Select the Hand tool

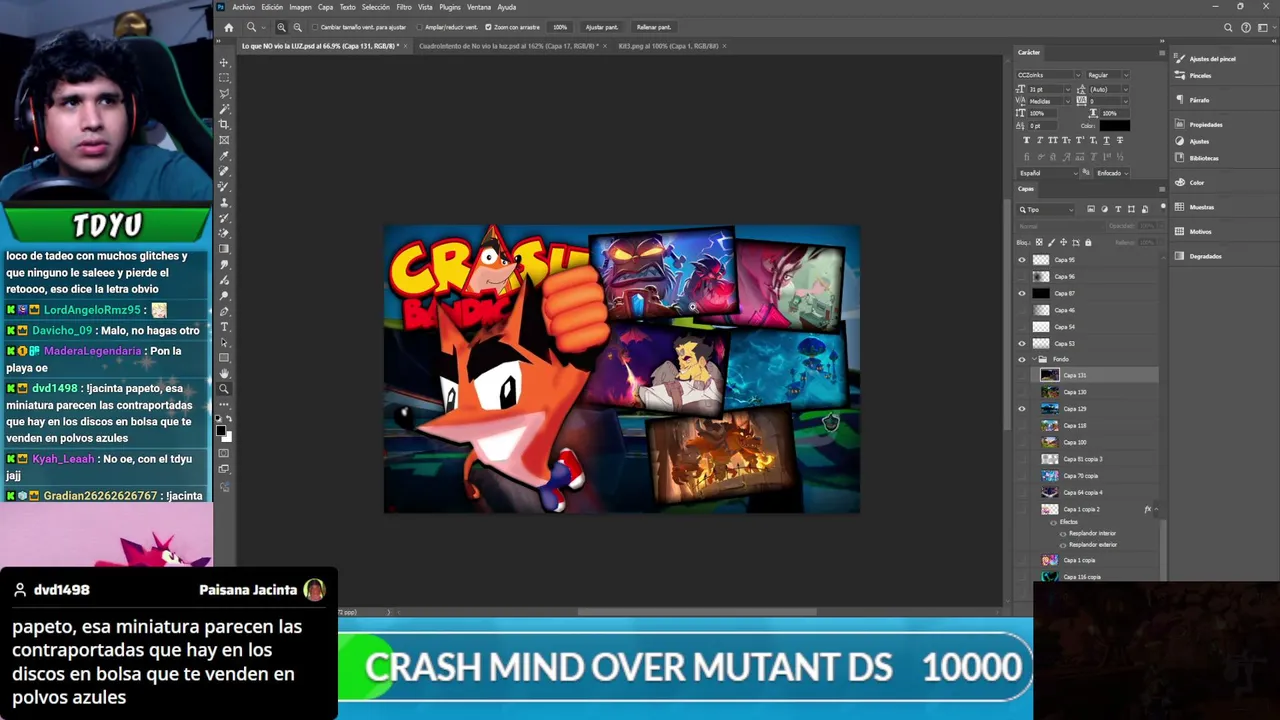point(224,373)
